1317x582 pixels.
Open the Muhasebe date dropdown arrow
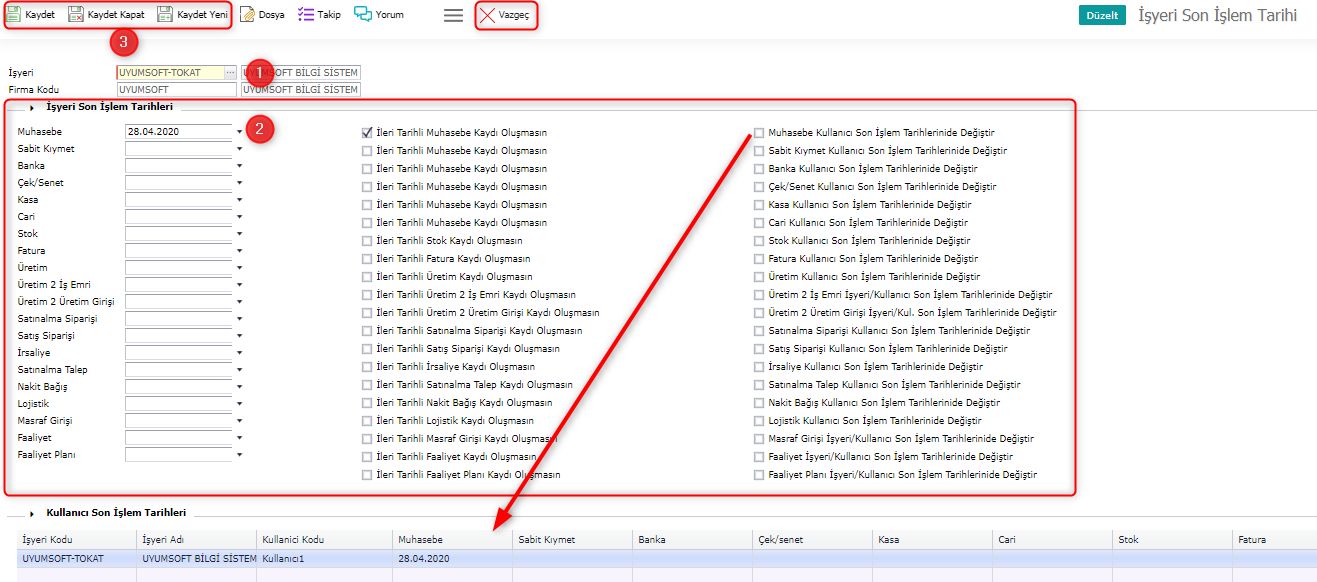tap(240, 132)
